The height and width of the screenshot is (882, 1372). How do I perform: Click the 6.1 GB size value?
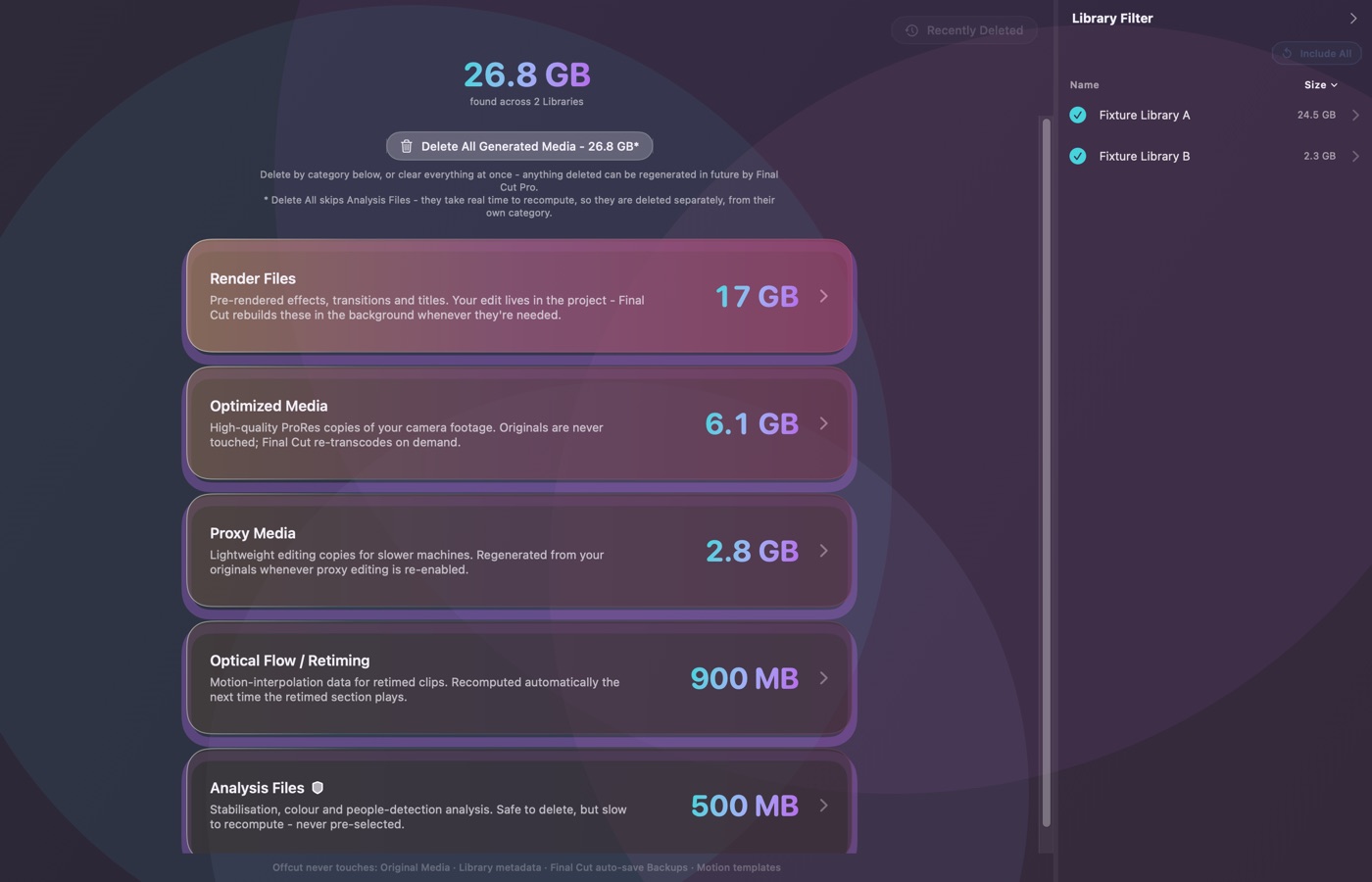(752, 423)
